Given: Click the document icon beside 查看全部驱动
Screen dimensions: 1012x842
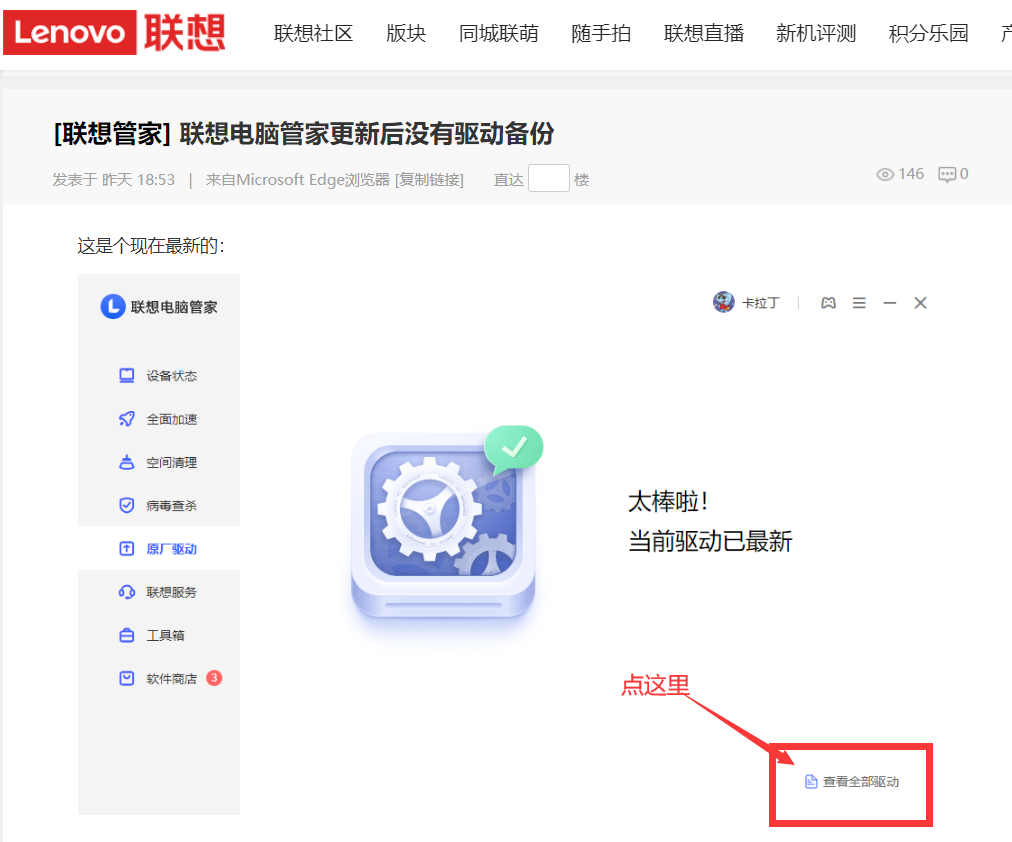Looking at the screenshot, I should tap(811, 781).
